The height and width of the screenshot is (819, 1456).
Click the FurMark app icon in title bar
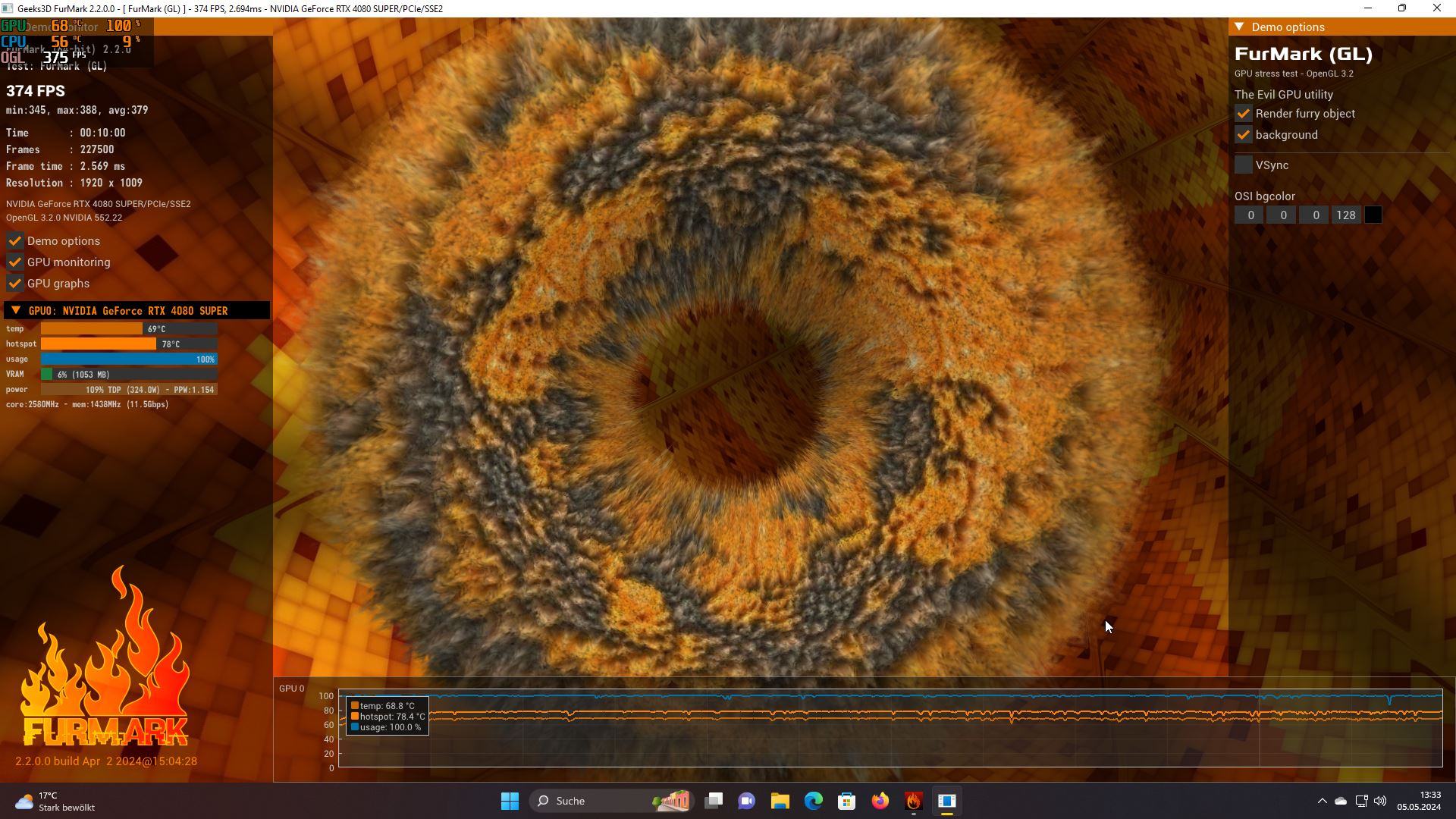coord(8,8)
